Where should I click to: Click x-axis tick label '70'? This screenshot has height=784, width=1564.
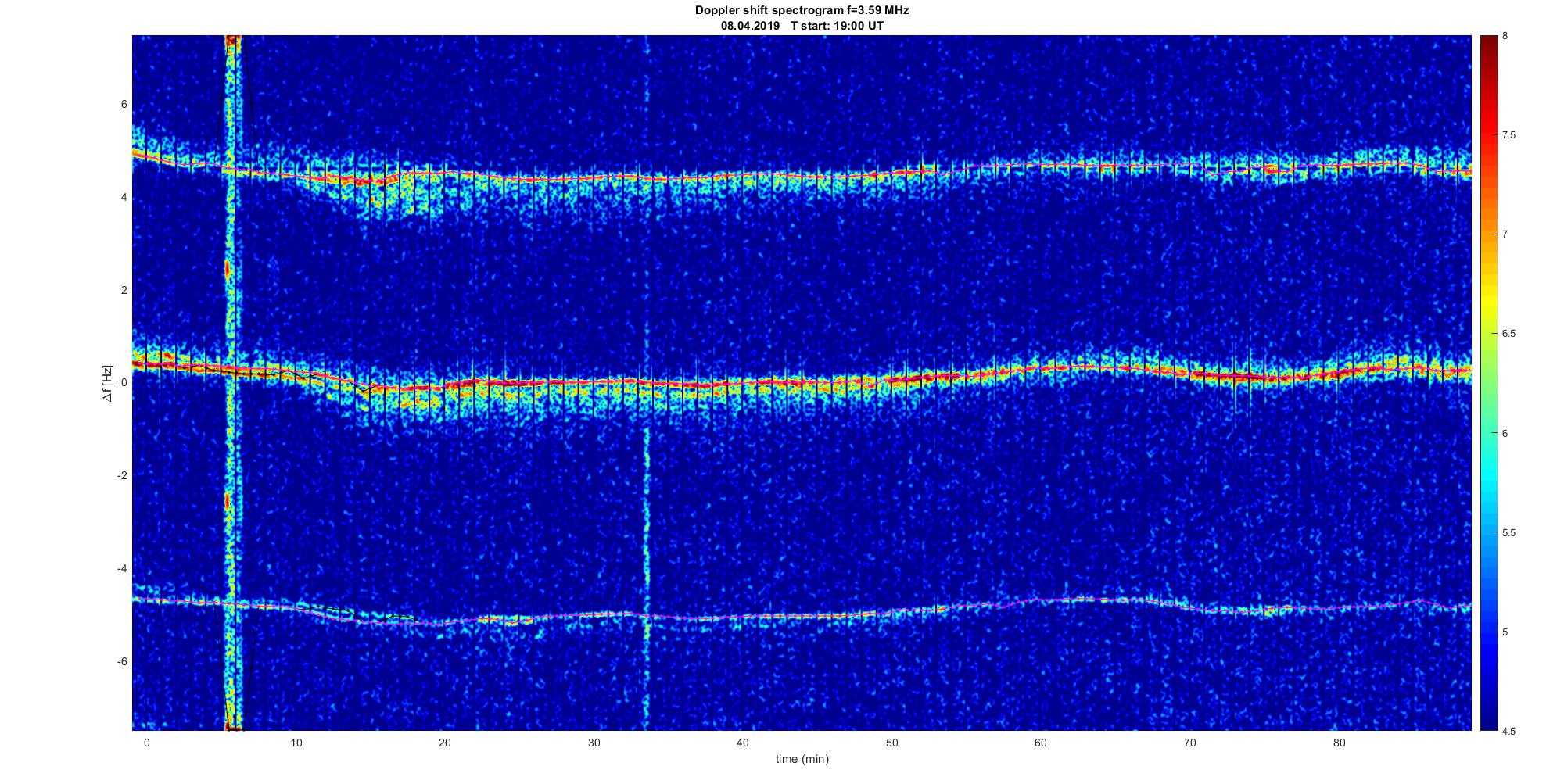coord(1190,743)
